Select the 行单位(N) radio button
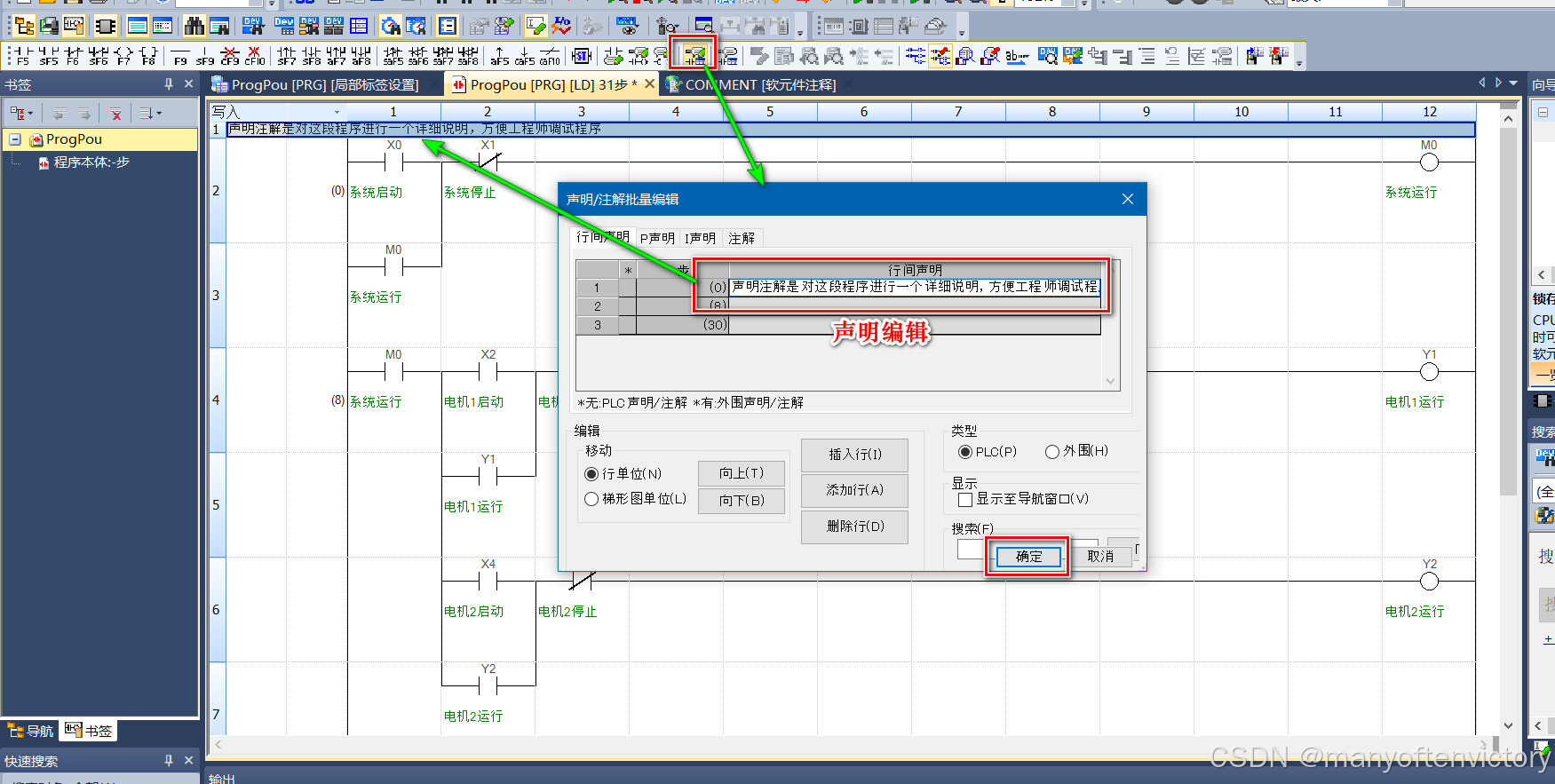 591,474
